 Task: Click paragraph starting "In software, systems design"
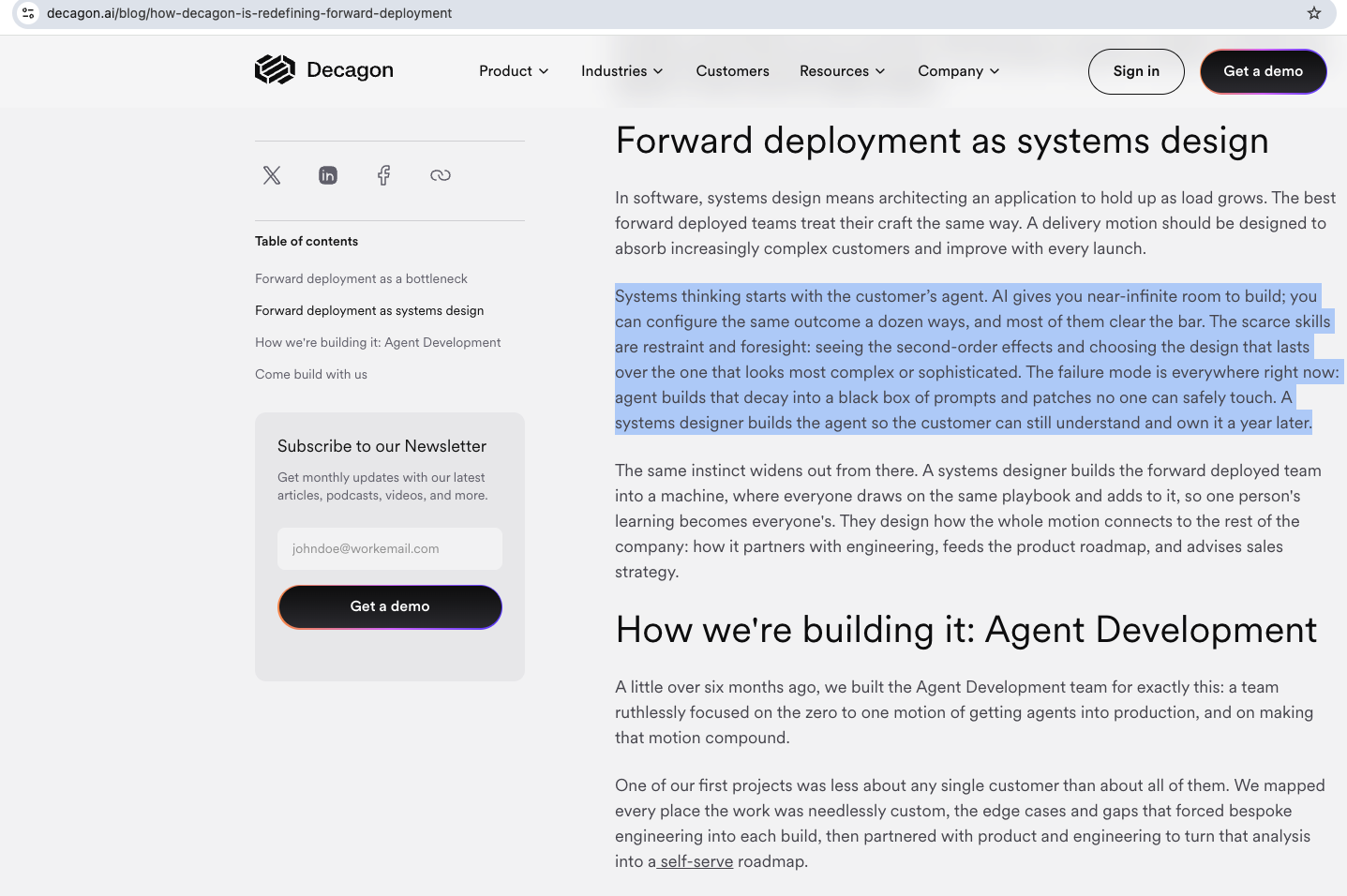[975, 223]
